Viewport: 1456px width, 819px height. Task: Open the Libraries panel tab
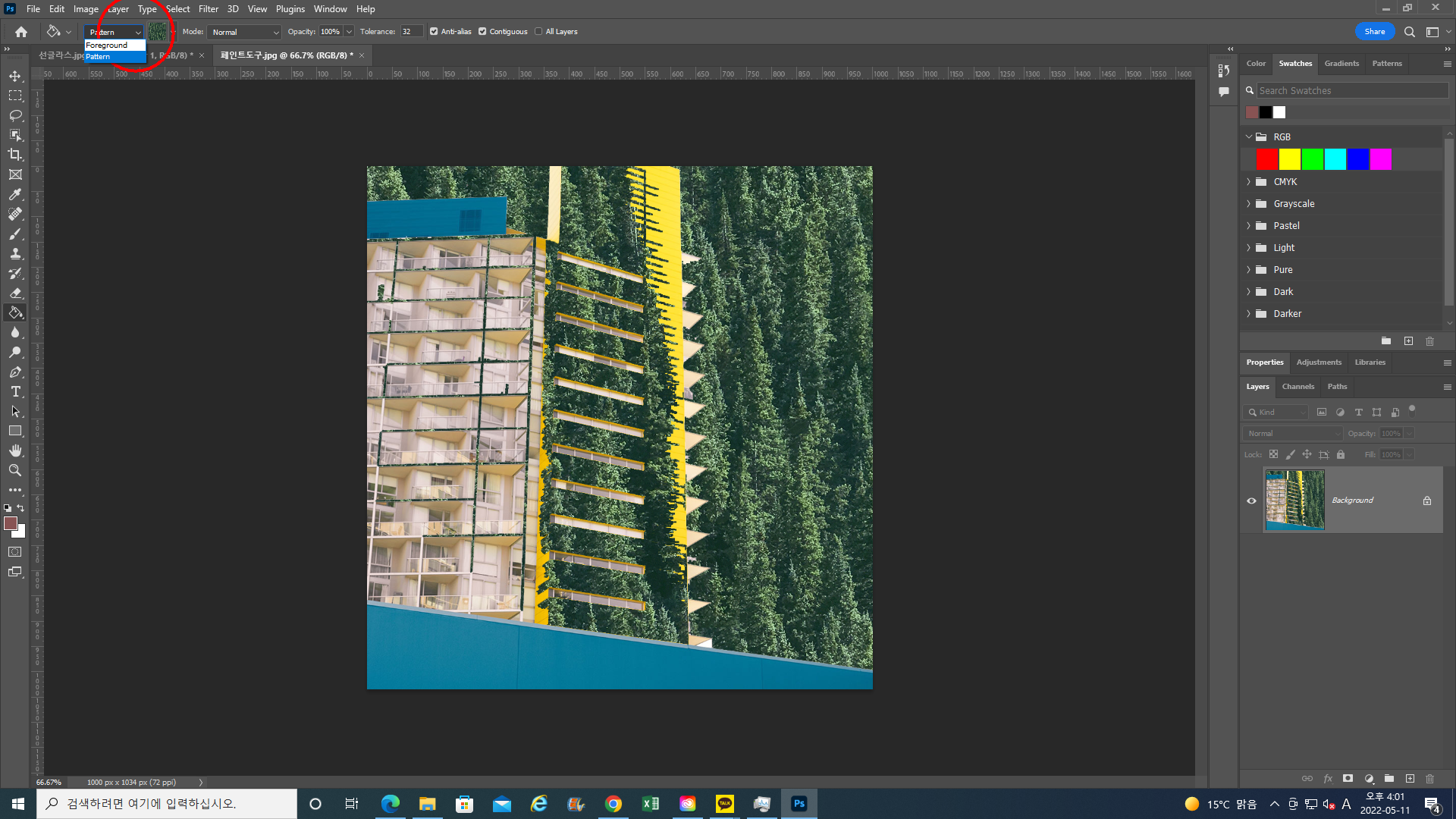pyautogui.click(x=1370, y=362)
